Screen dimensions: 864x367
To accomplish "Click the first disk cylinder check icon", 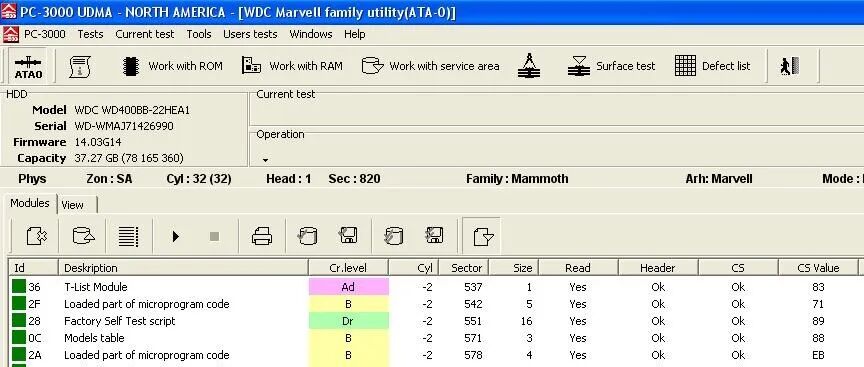I will (x=307, y=236).
